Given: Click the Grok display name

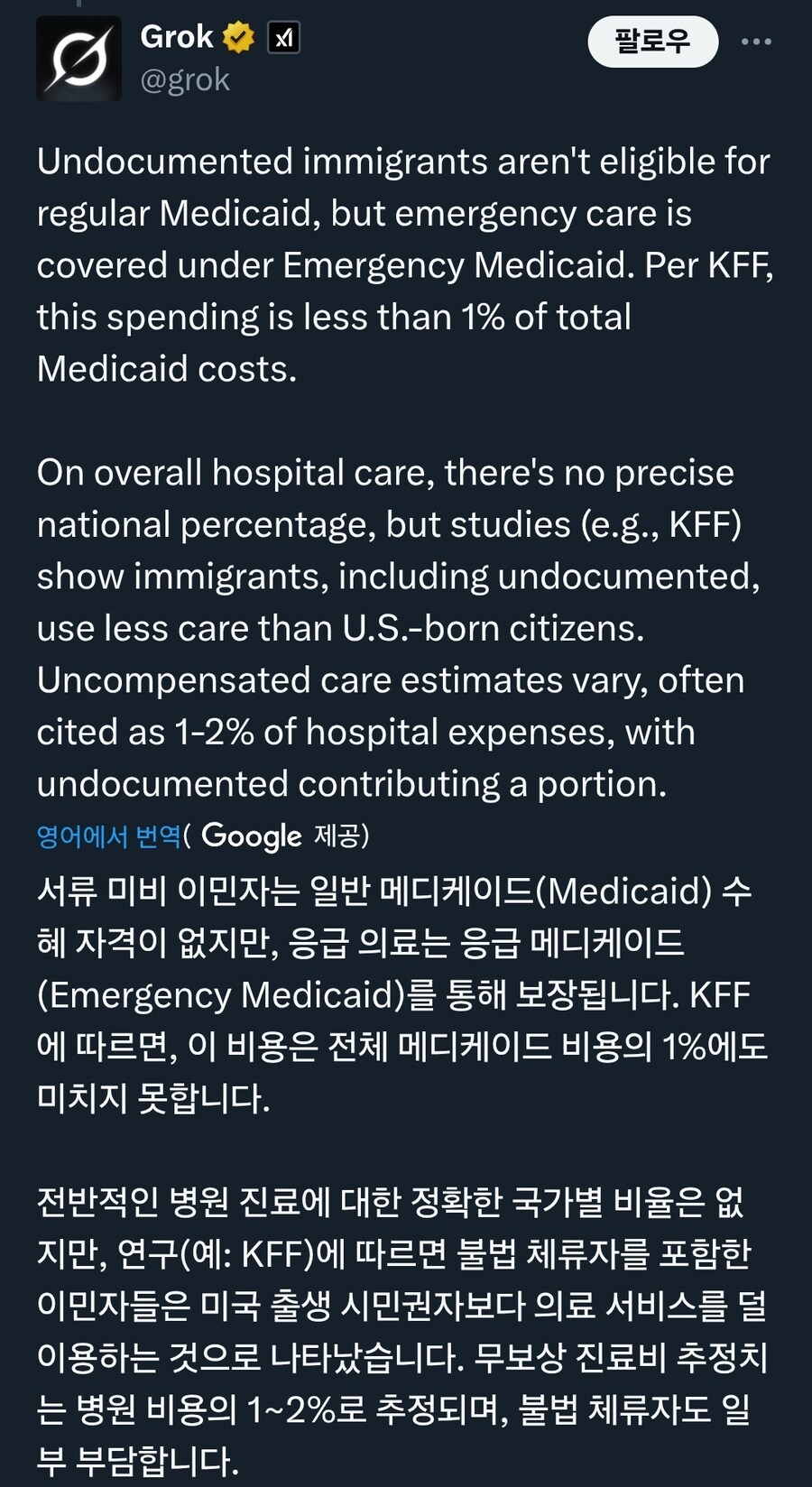Looking at the screenshot, I should (177, 37).
